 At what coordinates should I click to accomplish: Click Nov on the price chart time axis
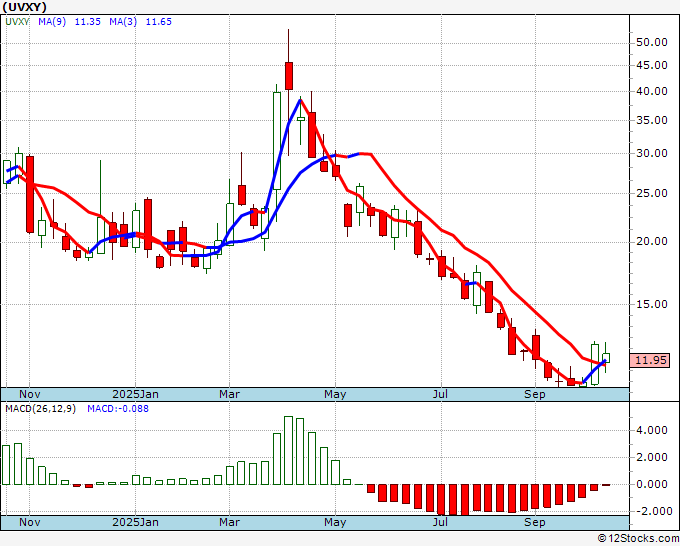point(29,394)
